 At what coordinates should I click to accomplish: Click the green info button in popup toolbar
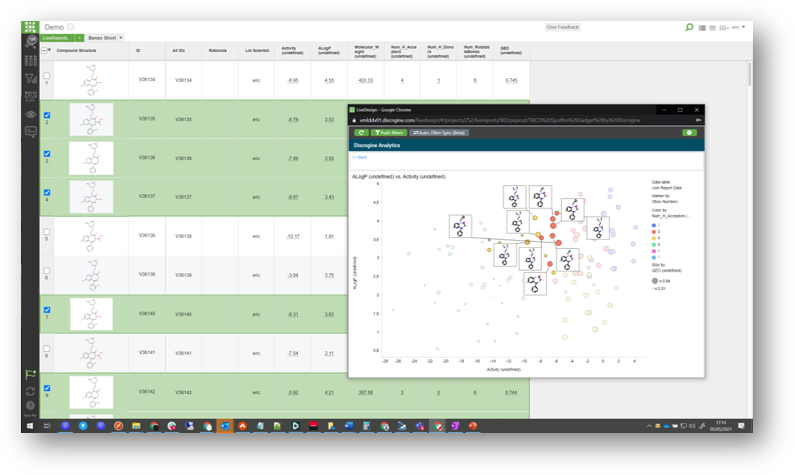(689, 133)
